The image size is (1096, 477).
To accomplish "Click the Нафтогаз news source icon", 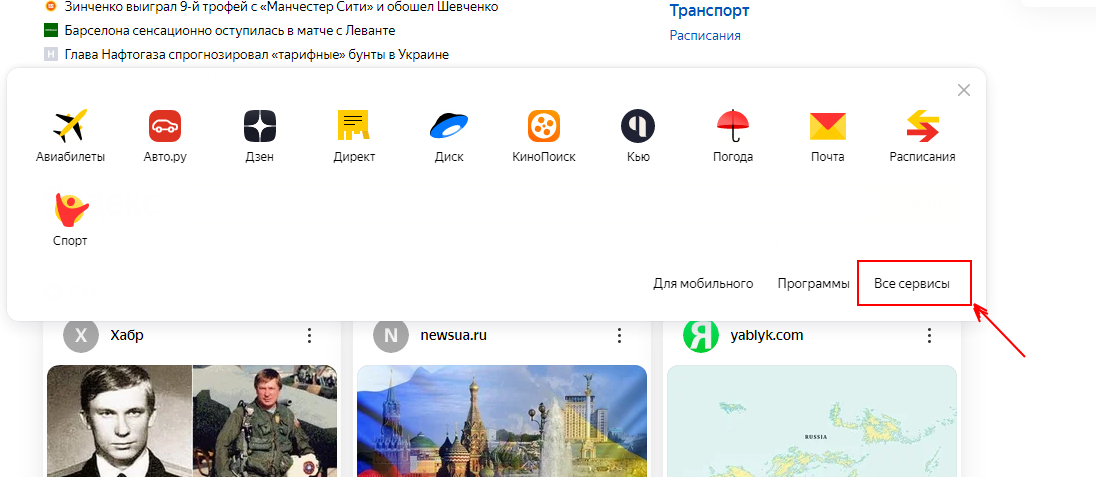I will point(50,54).
